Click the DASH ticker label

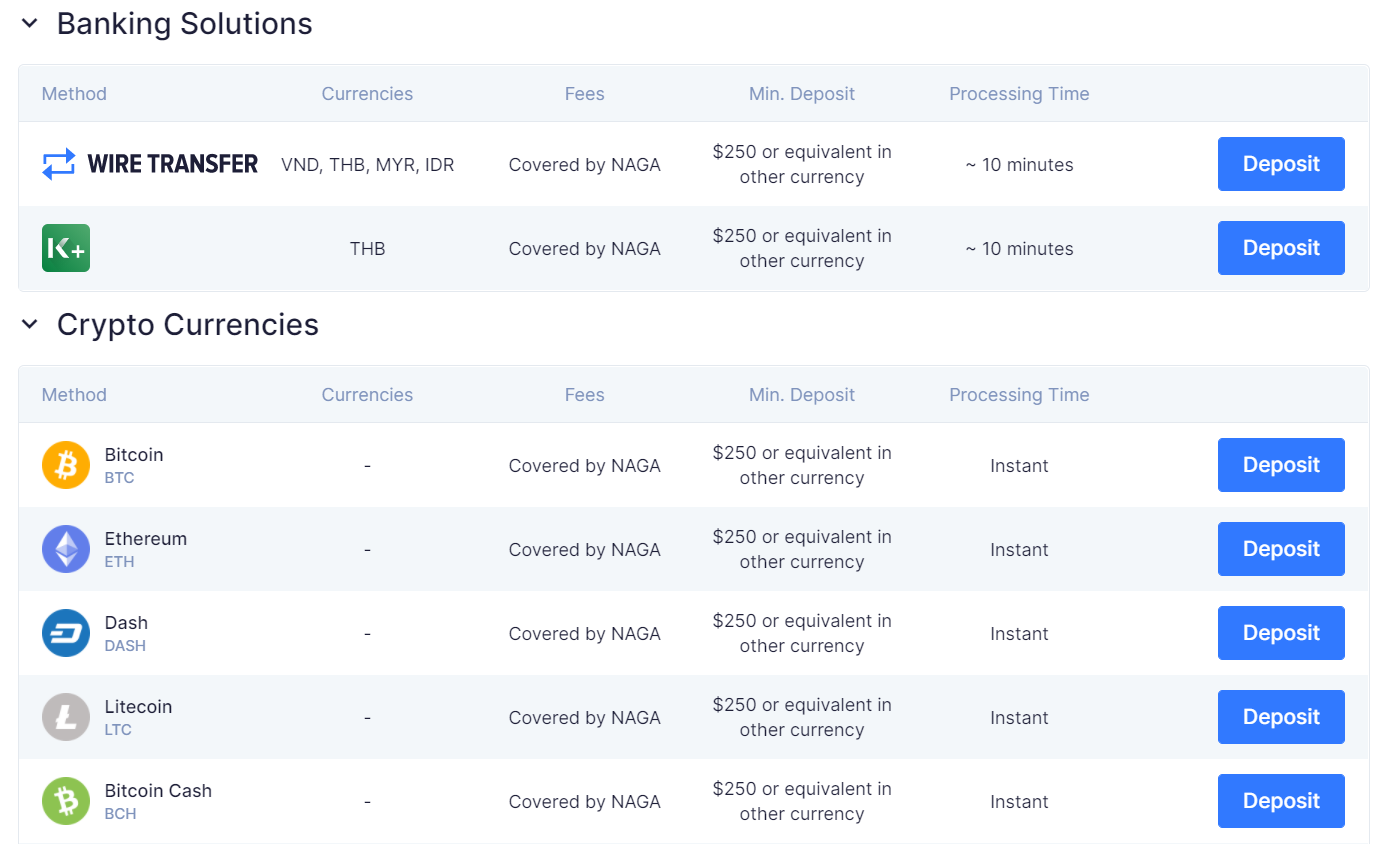tap(125, 646)
